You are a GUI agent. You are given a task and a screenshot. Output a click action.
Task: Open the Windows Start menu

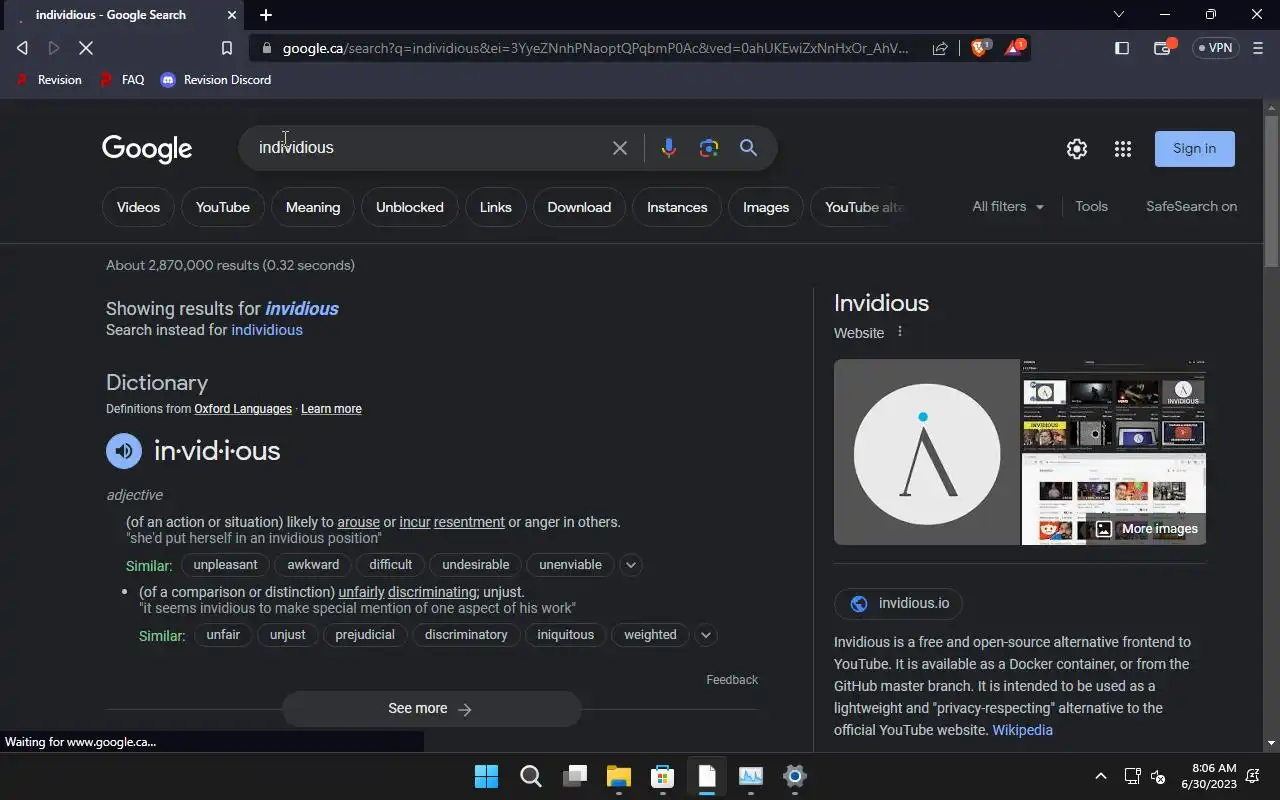click(x=486, y=776)
